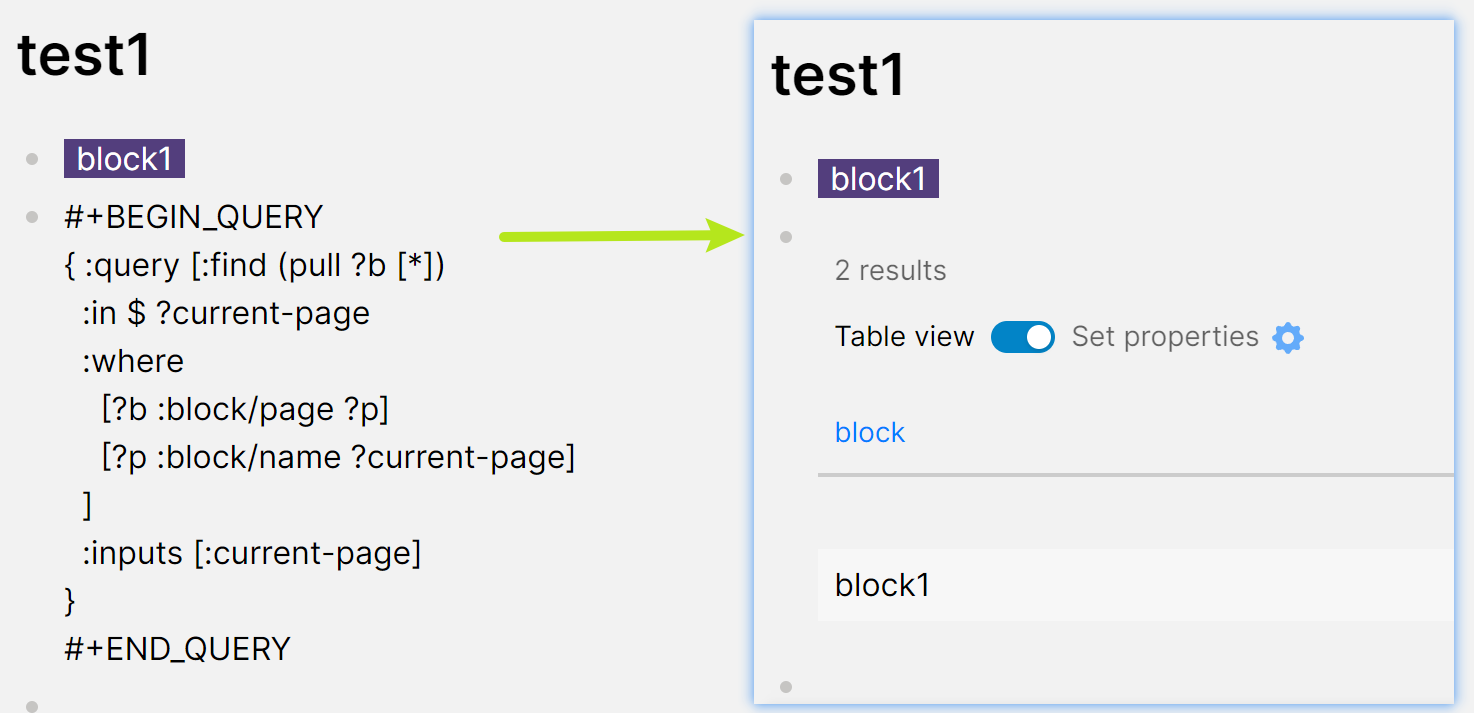The height and width of the screenshot is (713, 1474).
Task: Click the highlighted block1 tag on the left
Action: 123,158
